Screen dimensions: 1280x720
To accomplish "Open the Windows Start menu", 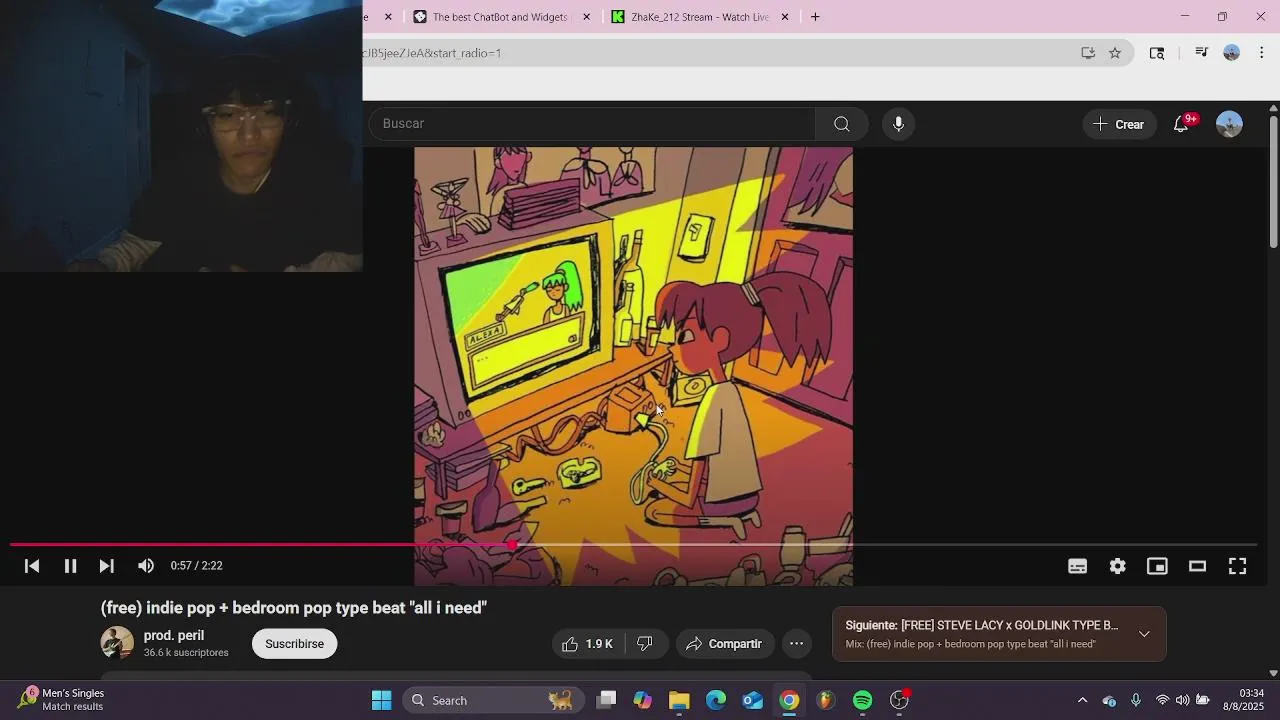I will [382, 700].
